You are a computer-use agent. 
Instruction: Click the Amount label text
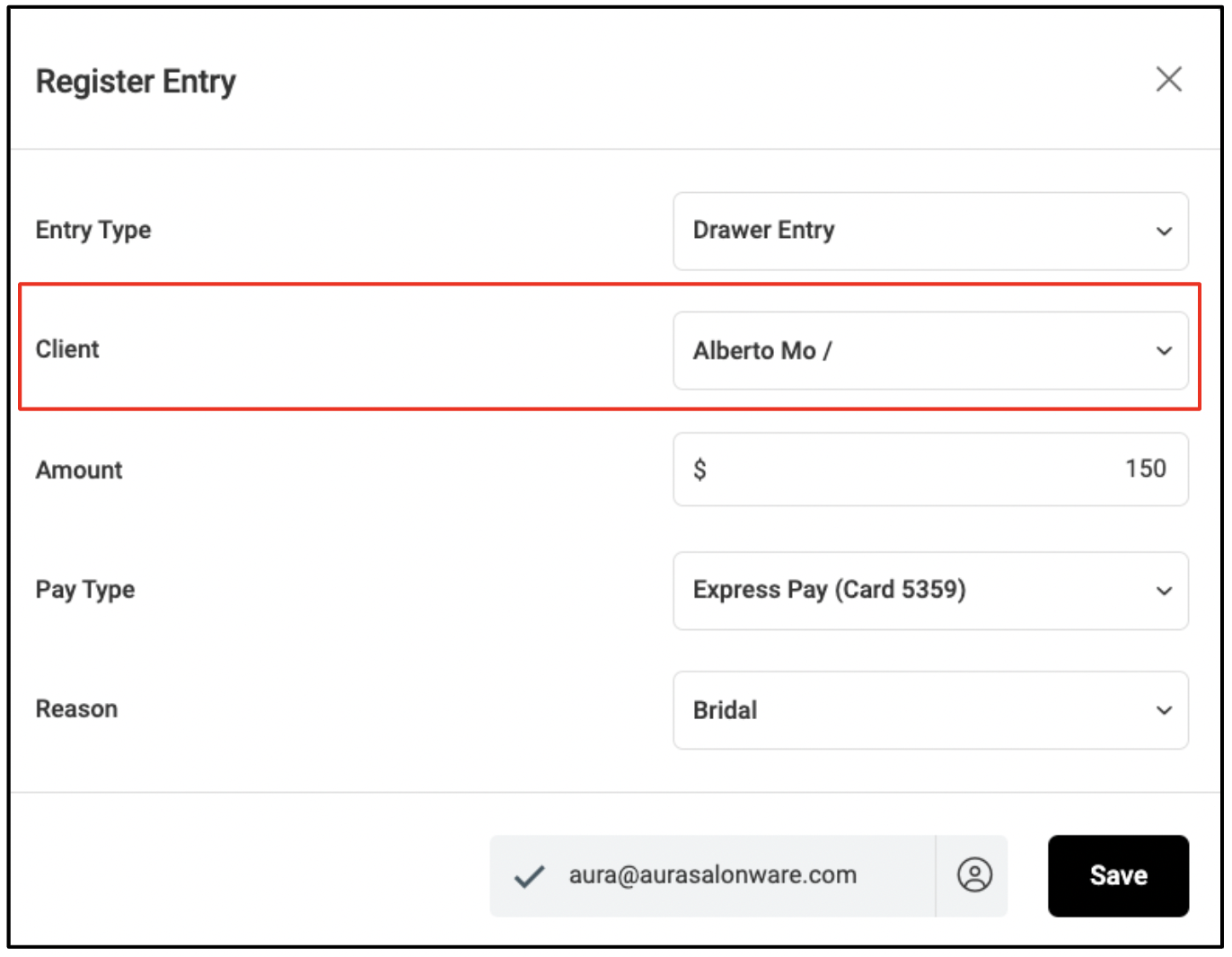(x=79, y=470)
